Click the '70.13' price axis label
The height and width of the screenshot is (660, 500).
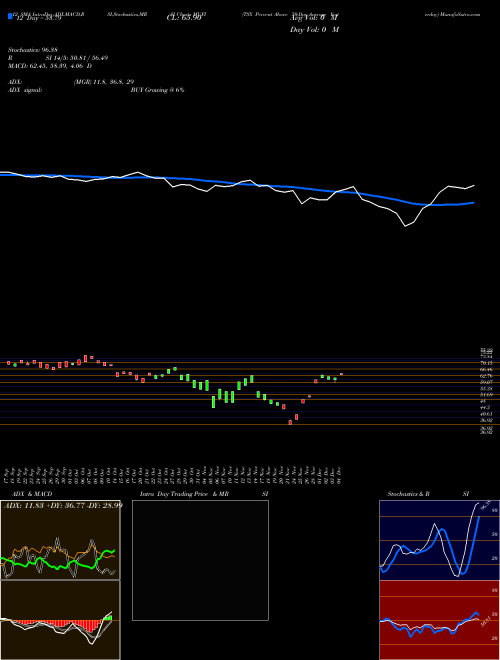(x=486, y=362)
